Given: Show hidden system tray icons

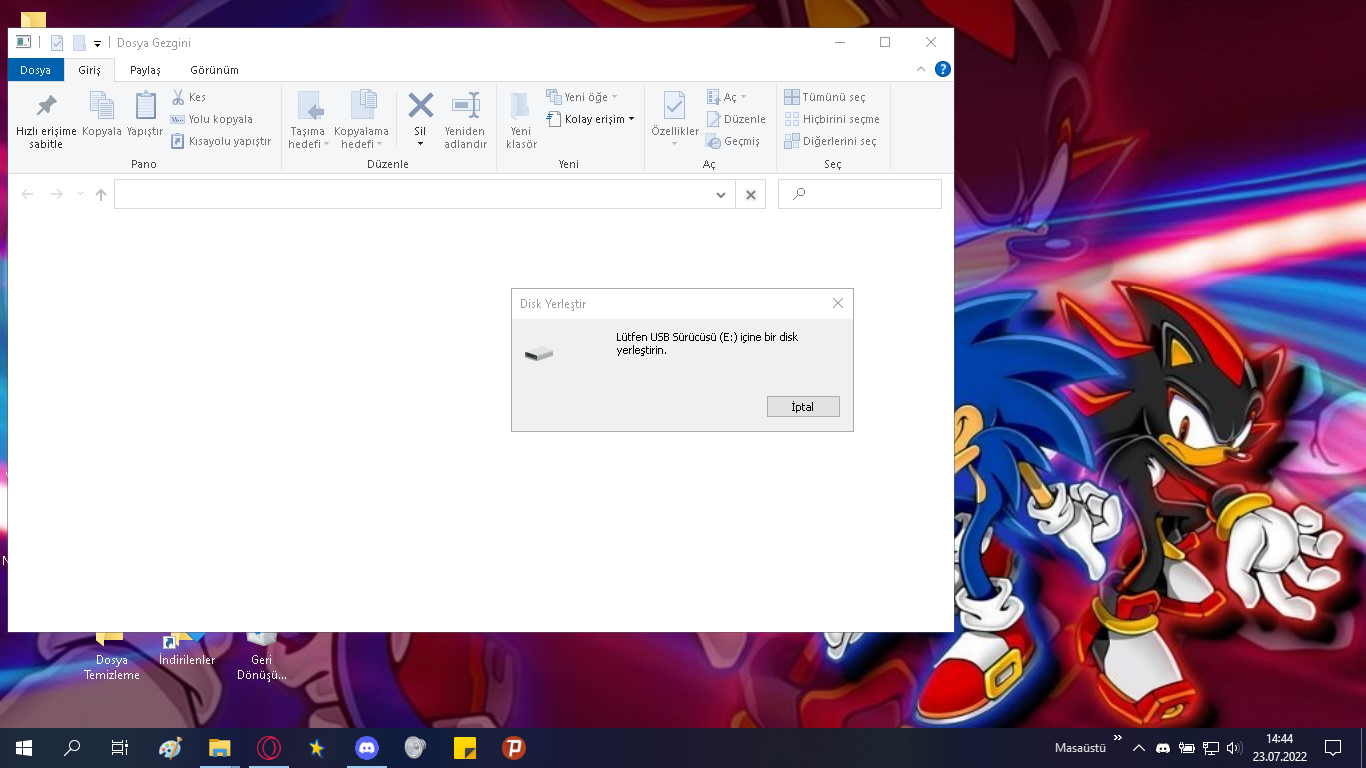Looking at the screenshot, I should [1138, 748].
